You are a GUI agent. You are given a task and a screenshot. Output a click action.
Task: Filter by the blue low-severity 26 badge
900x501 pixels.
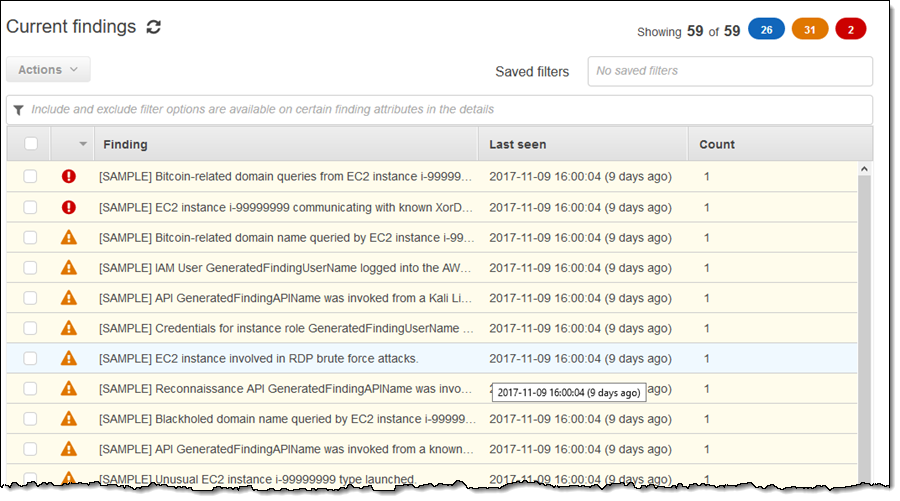[766, 31]
